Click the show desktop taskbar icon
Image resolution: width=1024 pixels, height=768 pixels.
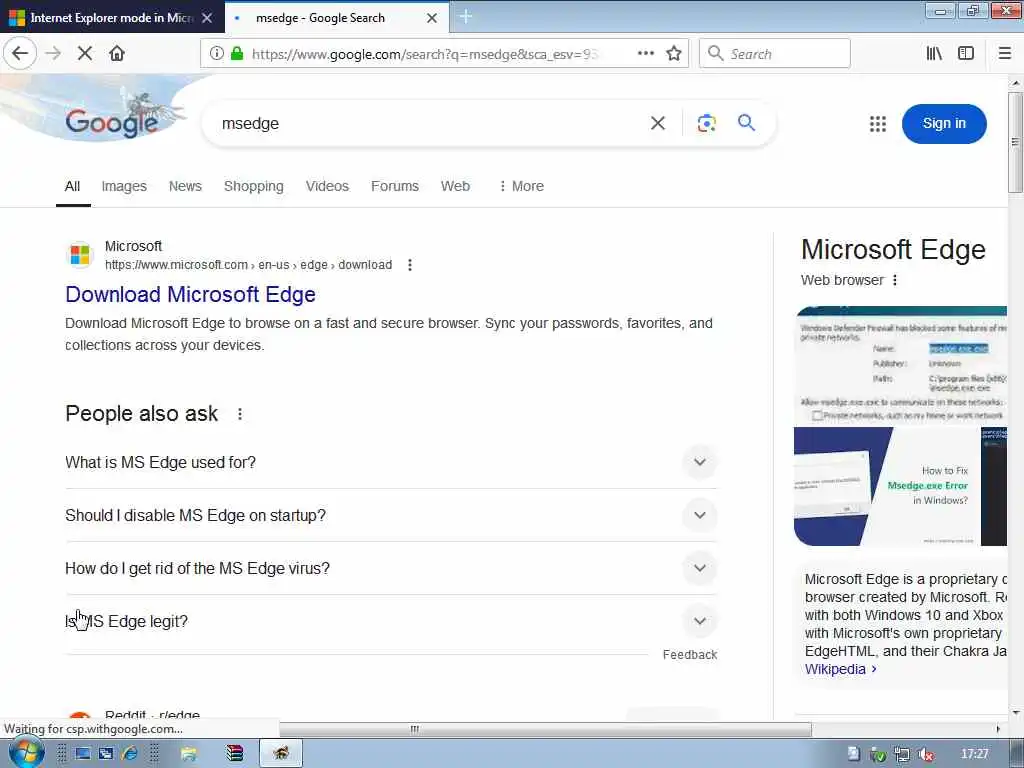[x=82, y=754]
